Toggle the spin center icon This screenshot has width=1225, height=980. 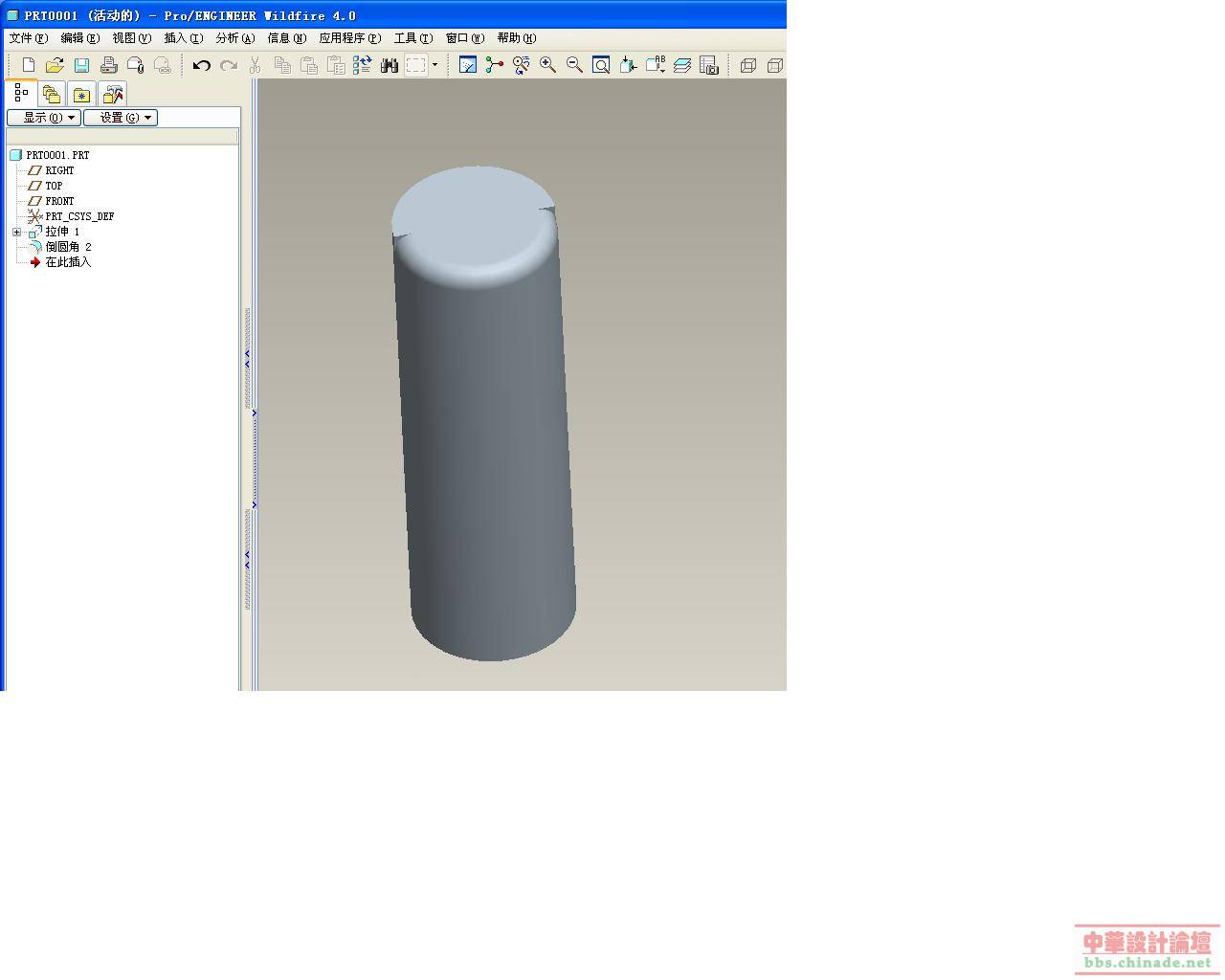point(494,65)
